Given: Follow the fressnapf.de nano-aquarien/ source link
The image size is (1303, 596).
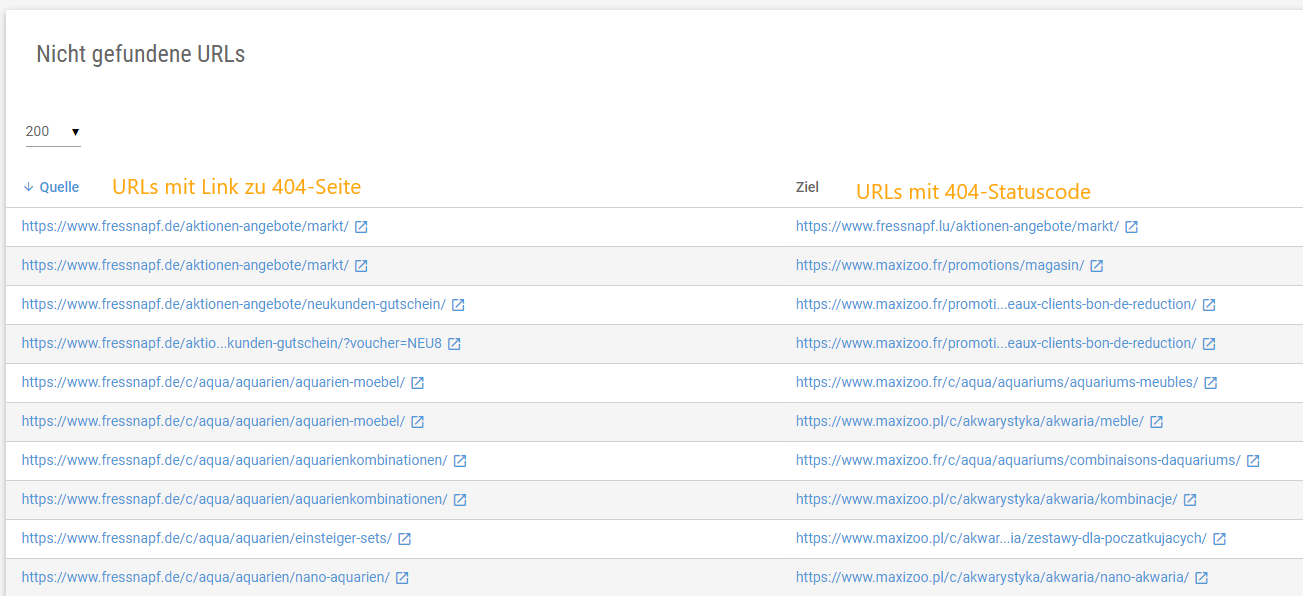Looking at the screenshot, I should (x=206, y=577).
